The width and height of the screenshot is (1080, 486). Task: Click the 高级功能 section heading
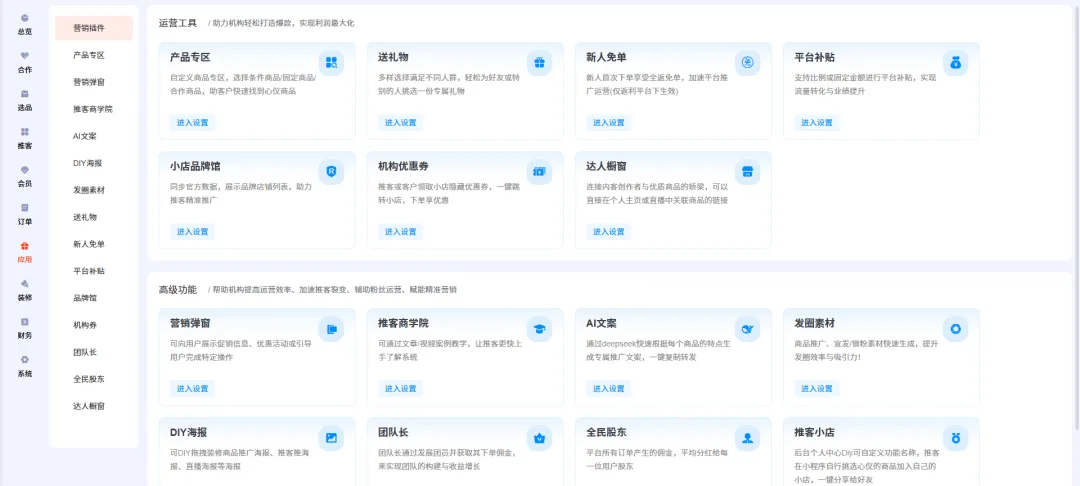tap(178, 290)
